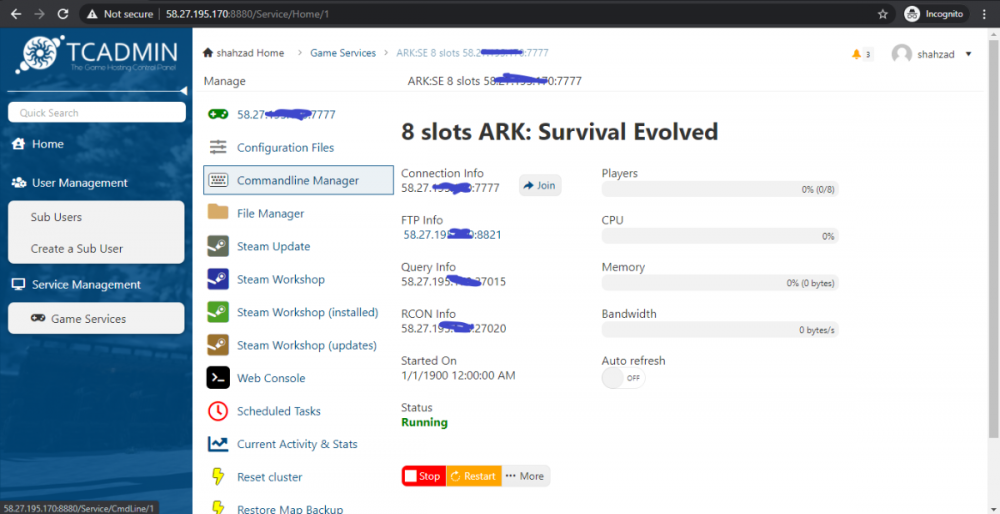
Task: Click the File Manager folder icon
Action: [x=218, y=213]
